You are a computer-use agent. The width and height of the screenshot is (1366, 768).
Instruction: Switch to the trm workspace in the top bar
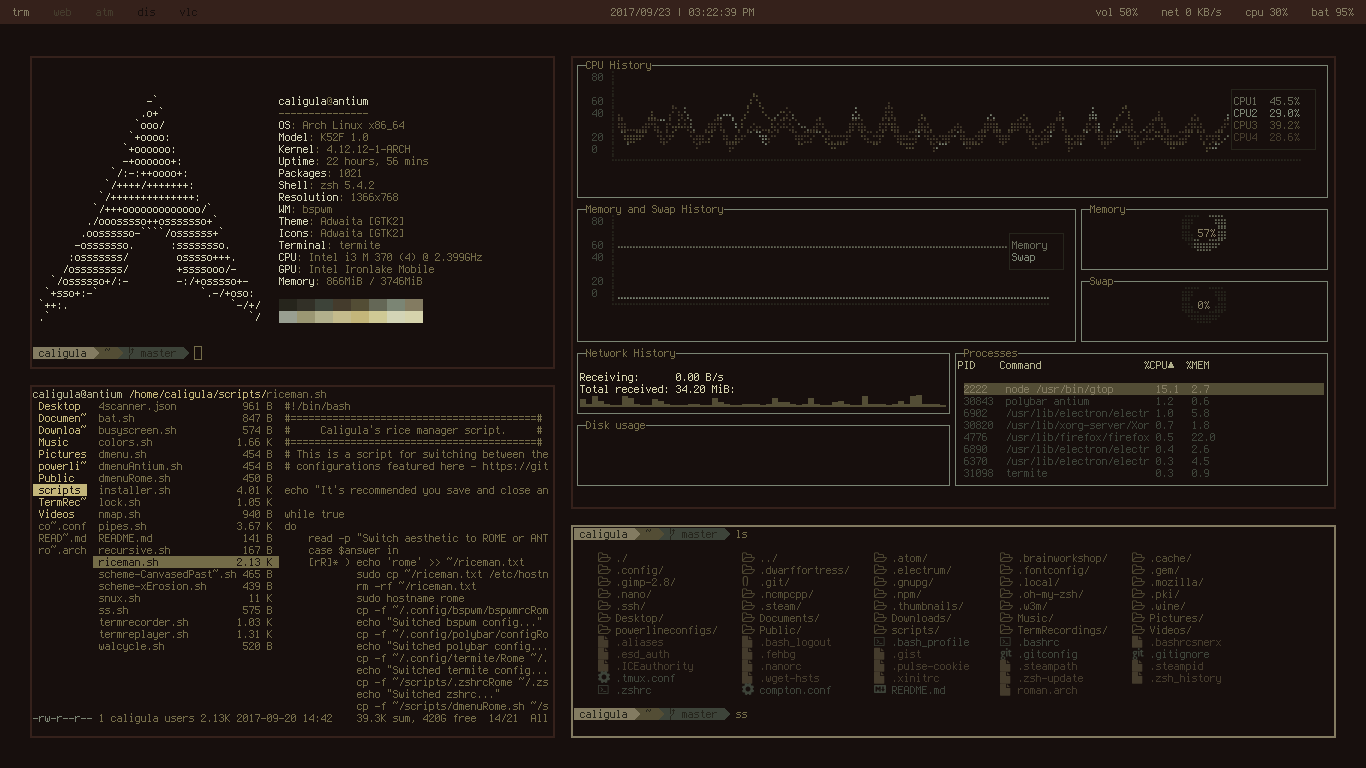click(x=21, y=12)
